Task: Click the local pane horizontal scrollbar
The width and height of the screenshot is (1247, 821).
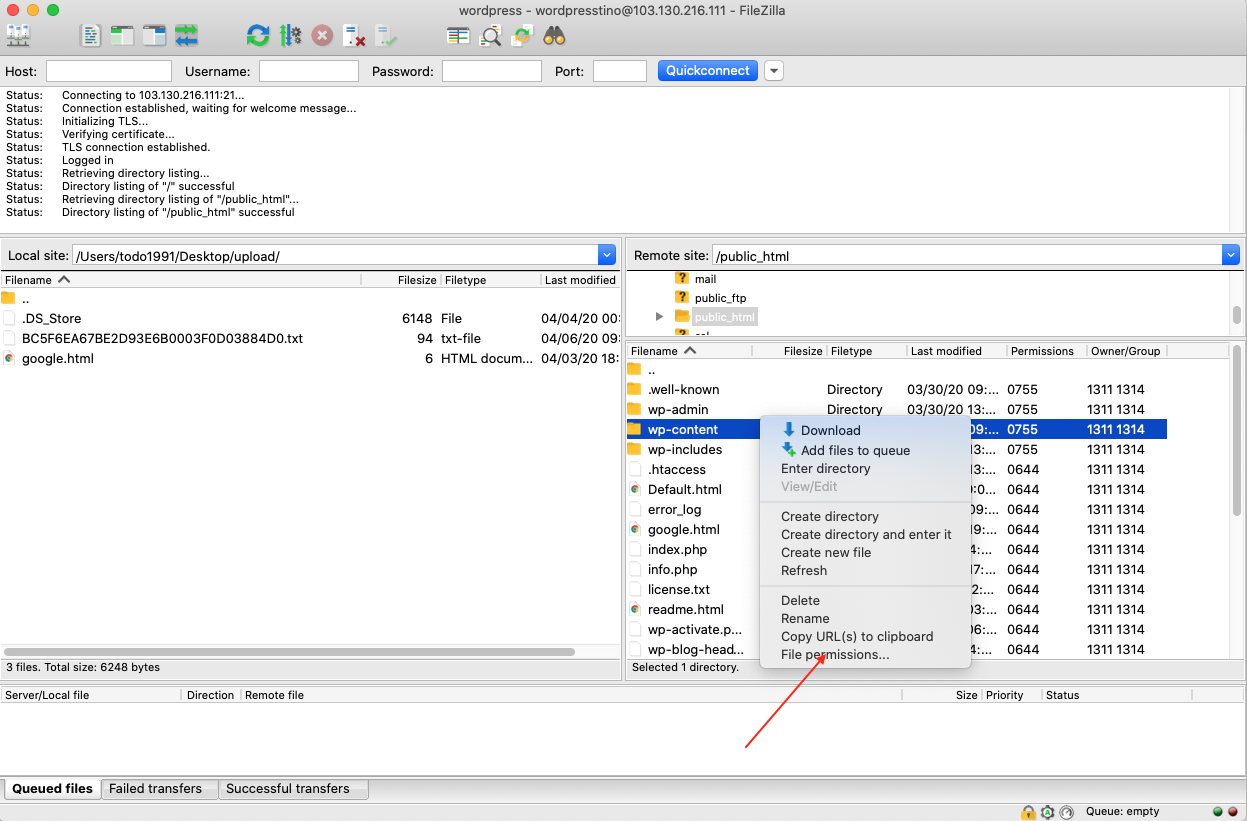Action: pos(290,651)
